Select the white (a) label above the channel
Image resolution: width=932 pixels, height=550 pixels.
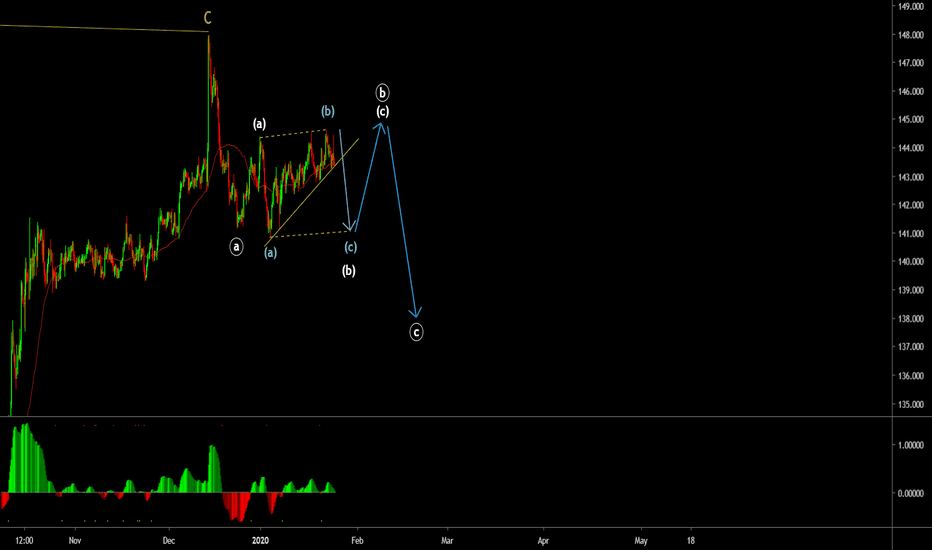260,124
